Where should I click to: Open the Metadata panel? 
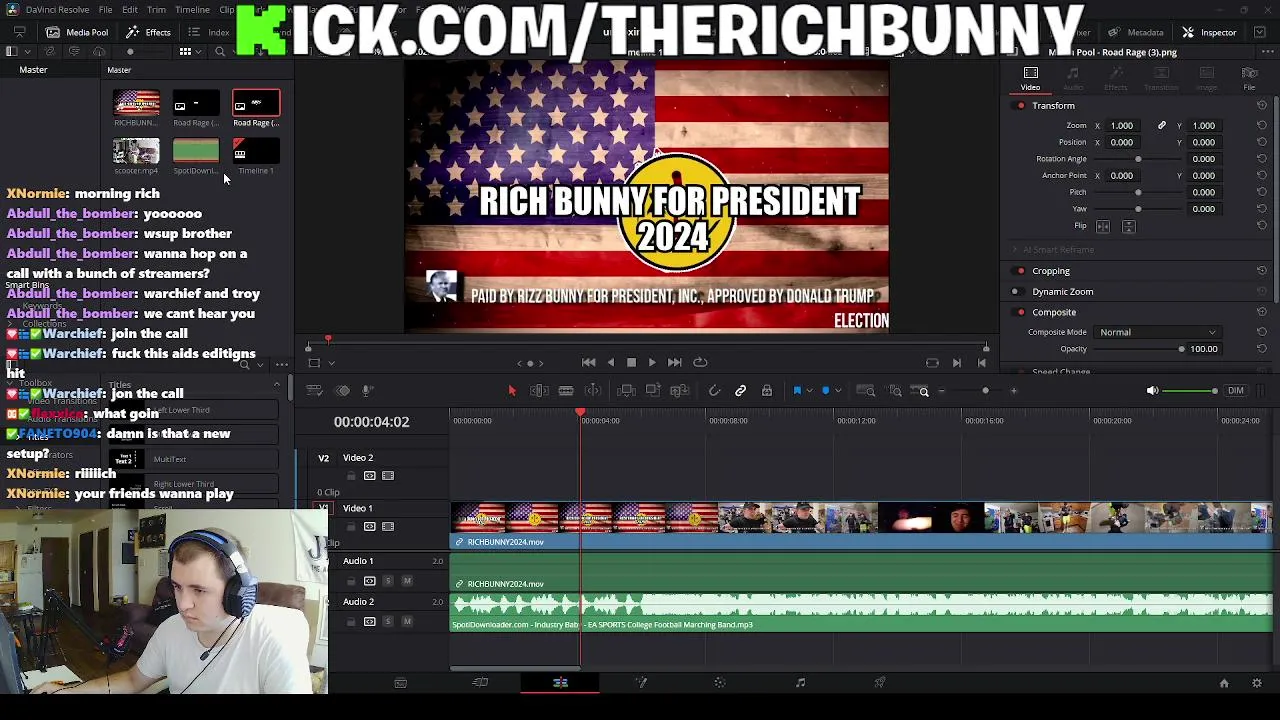[1135, 32]
